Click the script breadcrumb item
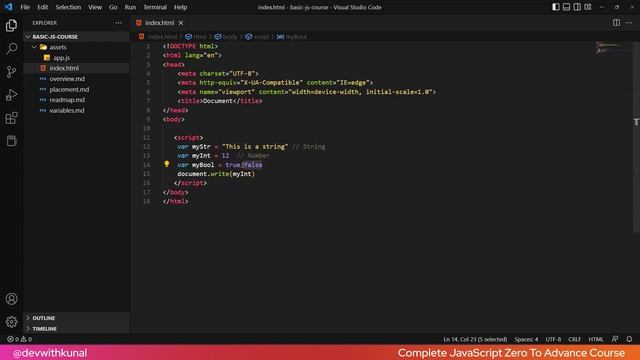The image size is (640, 360). pos(258,37)
